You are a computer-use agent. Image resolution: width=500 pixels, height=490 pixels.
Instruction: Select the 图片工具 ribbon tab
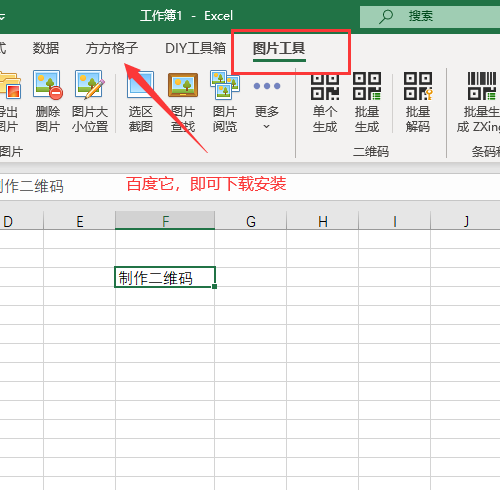[x=279, y=48]
